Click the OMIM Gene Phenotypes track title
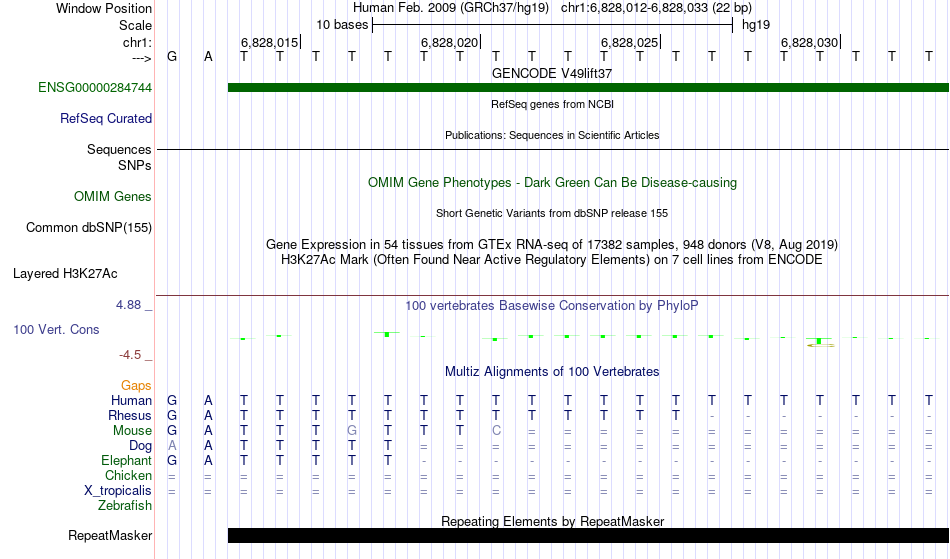The width and height of the screenshot is (950, 559). [553, 183]
